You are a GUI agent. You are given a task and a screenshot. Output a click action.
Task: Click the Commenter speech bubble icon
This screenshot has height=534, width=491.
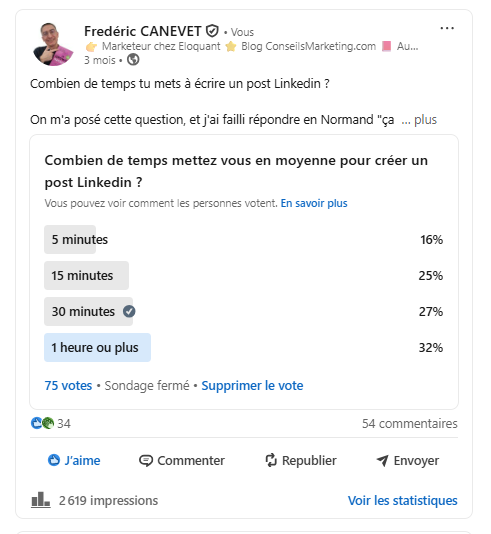146,461
